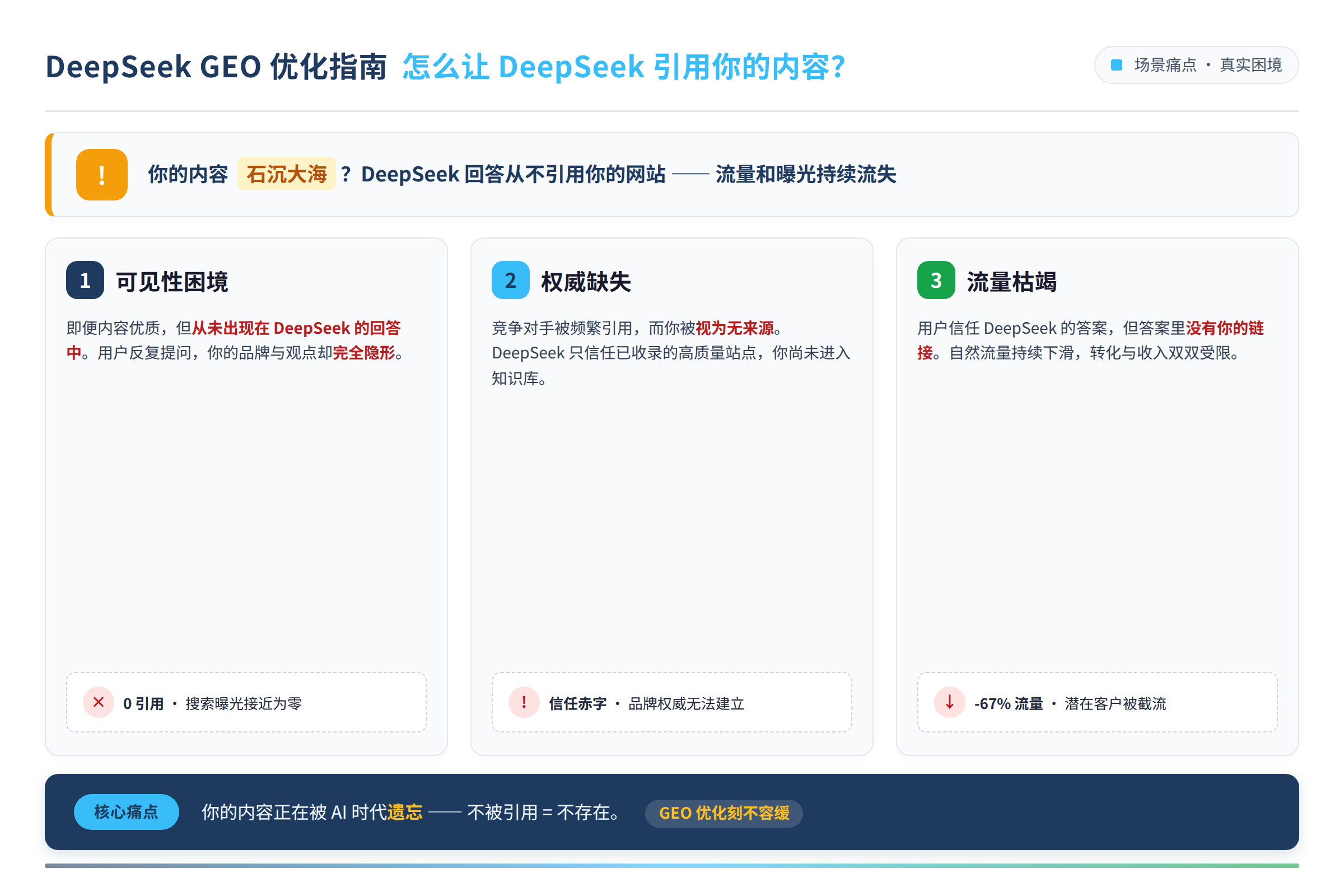The height and width of the screenshot is (896, 1344).
Task: Click the text 品牌权威无法建立
Action: pyautogui.click(x=687, y=703)
